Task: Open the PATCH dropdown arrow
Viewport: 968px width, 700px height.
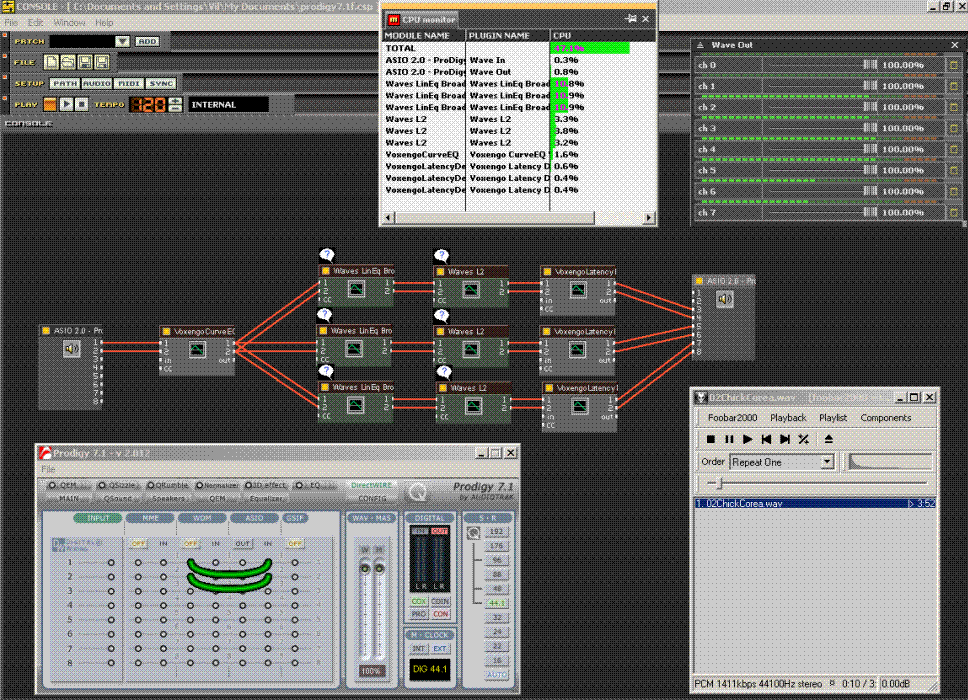Action: tap(122, 41)
